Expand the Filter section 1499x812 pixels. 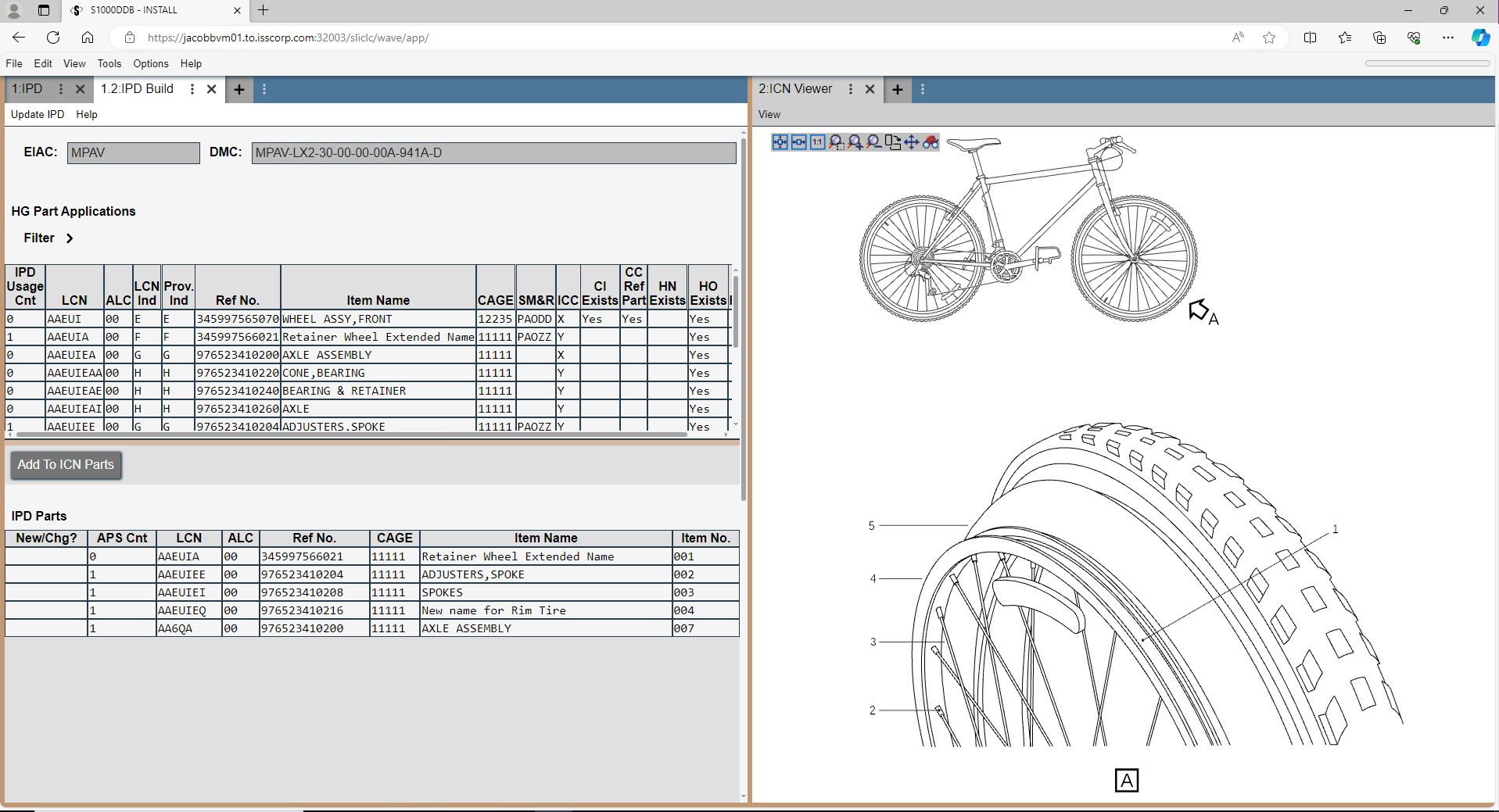69,238
